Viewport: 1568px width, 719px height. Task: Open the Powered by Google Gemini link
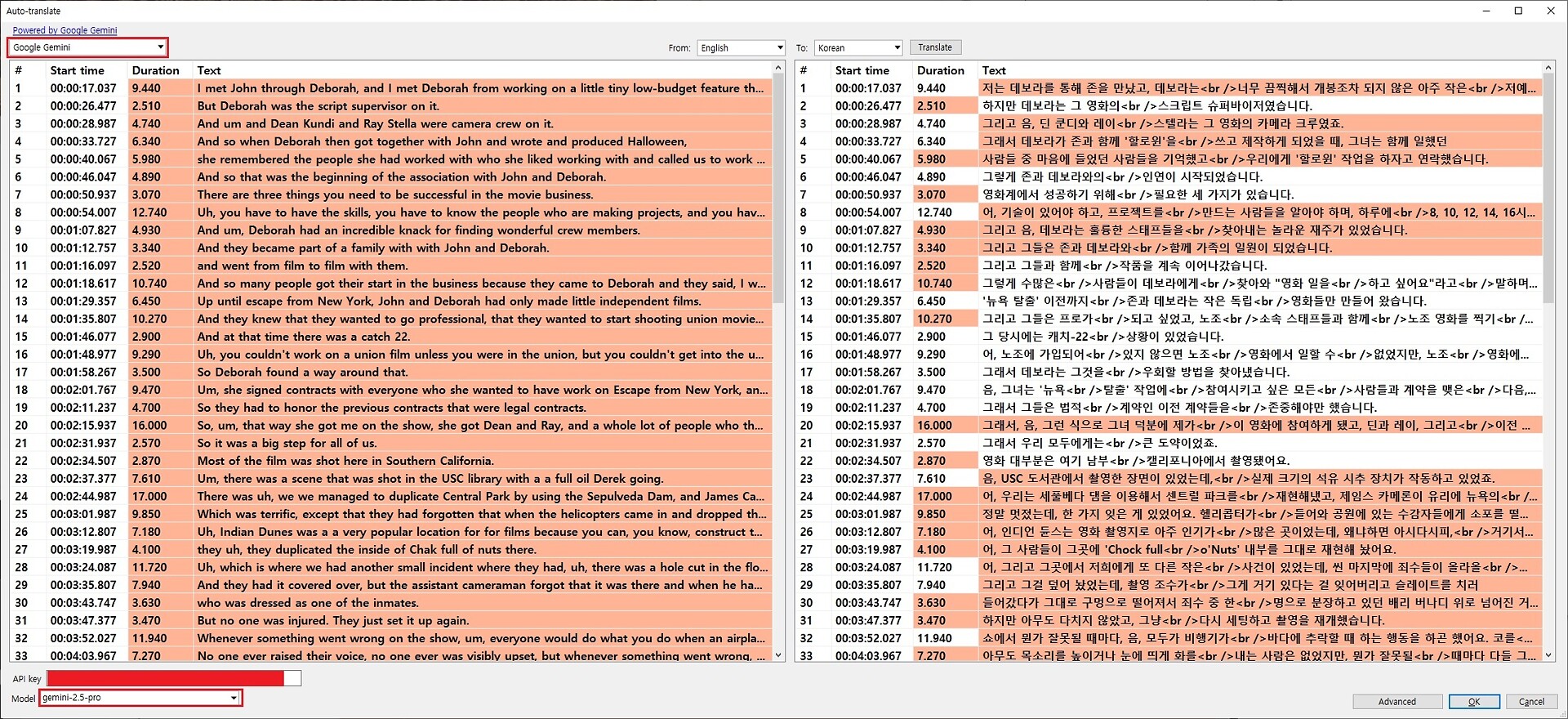65,30
